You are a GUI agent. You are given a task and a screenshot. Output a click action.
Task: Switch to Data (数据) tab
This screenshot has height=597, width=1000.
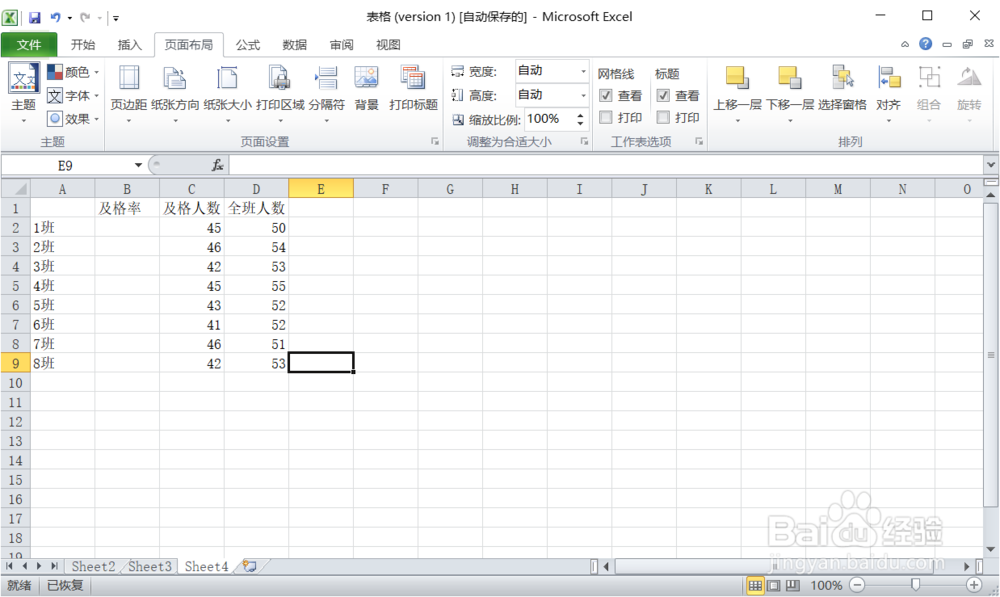click(294, 45)
